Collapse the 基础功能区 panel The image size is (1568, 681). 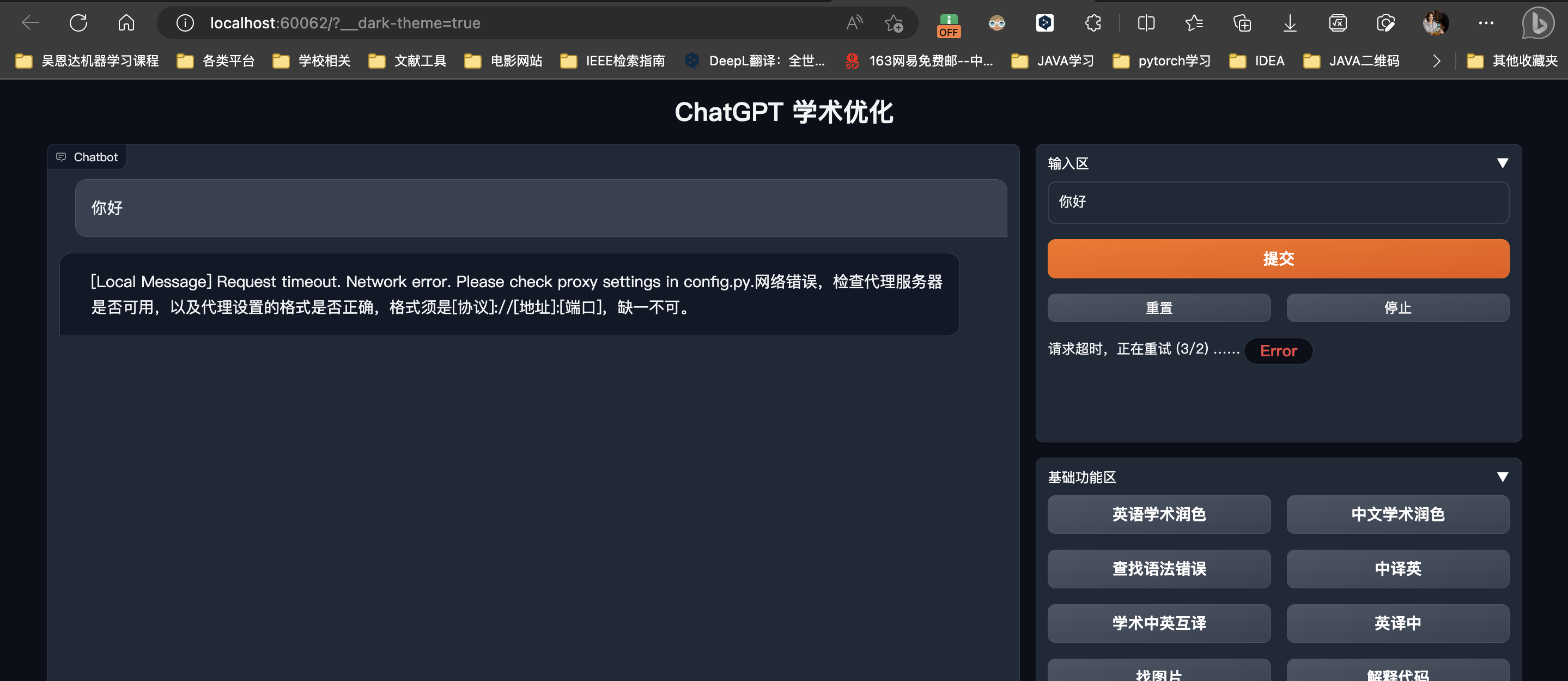pyautogui.click(x=1503, y=476)
